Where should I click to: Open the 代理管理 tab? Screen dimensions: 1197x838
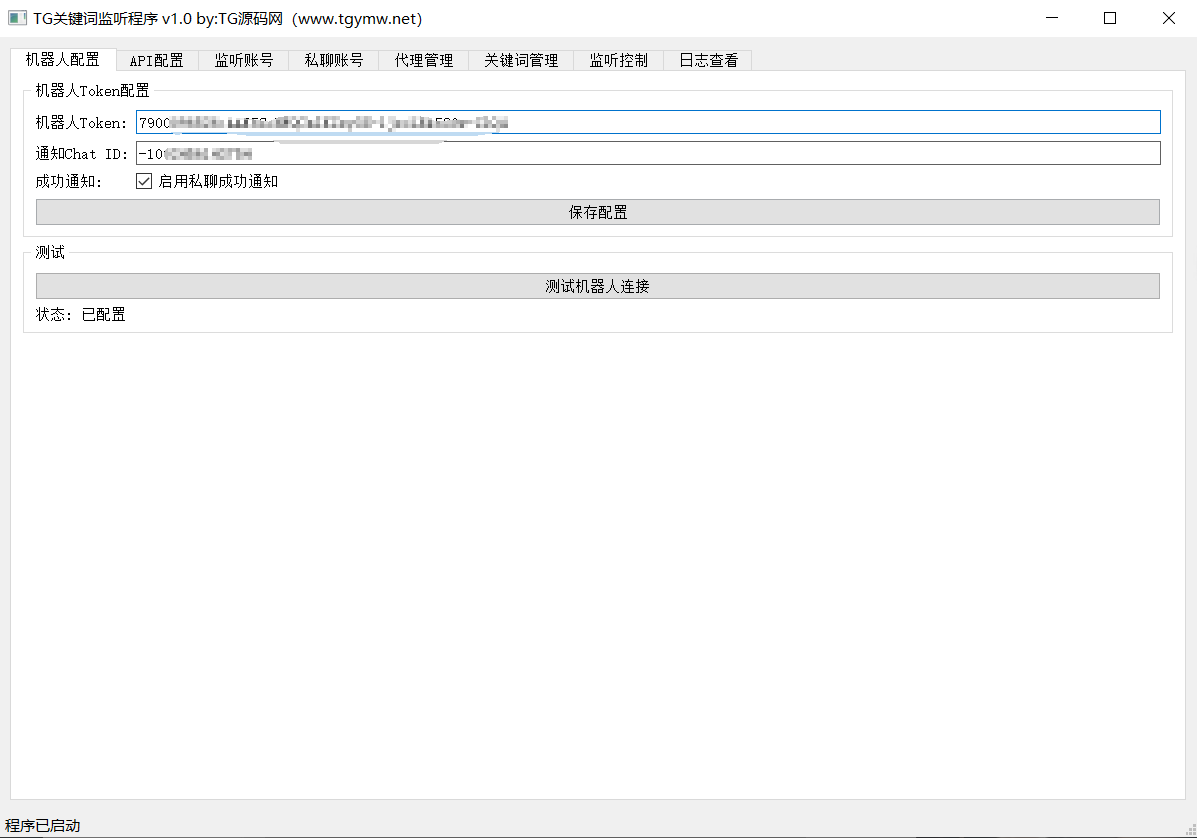(423, 61)
